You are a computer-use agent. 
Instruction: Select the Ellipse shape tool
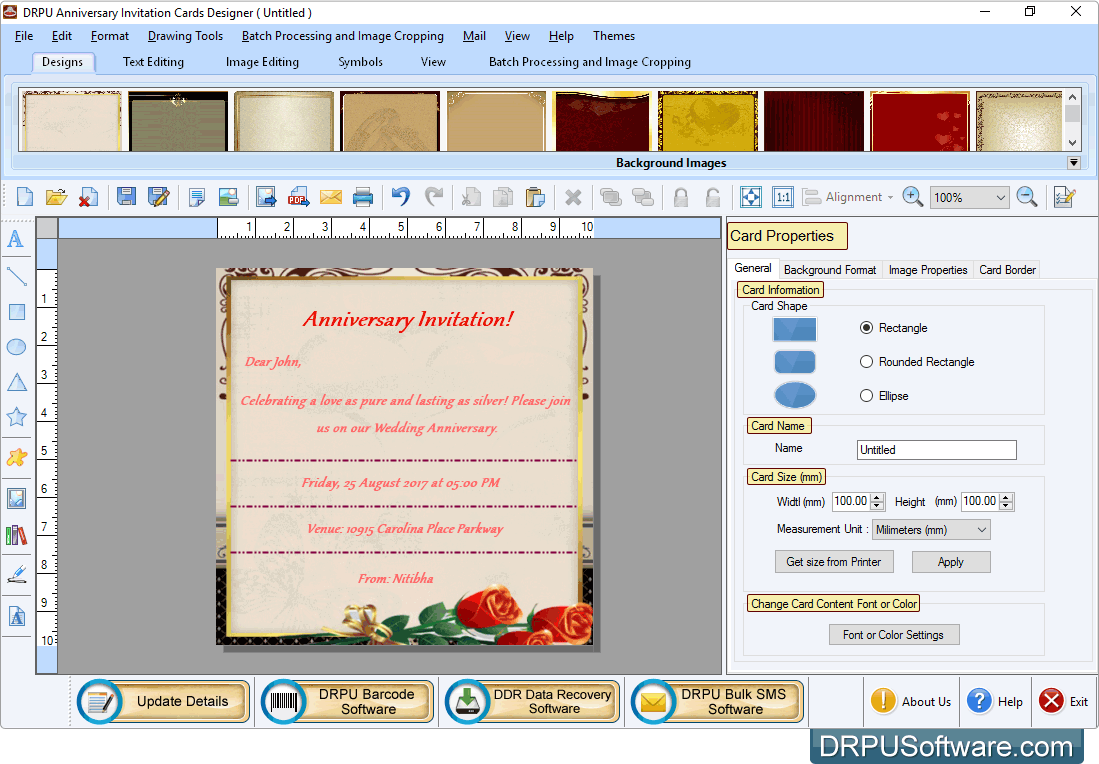tap(16, 347)
